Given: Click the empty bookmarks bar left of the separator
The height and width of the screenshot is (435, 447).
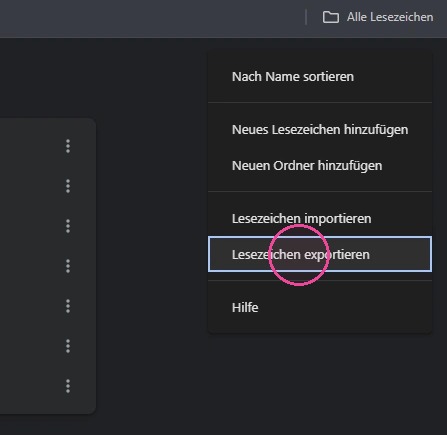Looking at the screenshot, I should 150,18.
